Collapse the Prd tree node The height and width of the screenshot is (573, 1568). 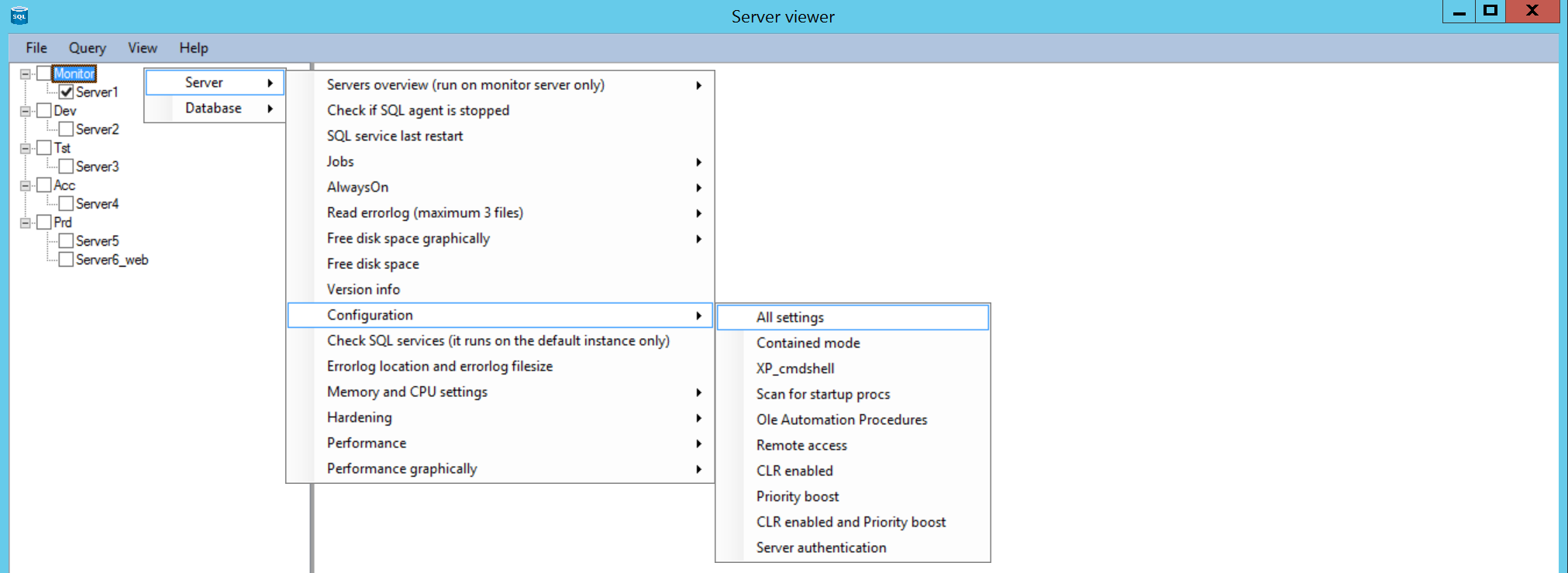pos(26,223)
